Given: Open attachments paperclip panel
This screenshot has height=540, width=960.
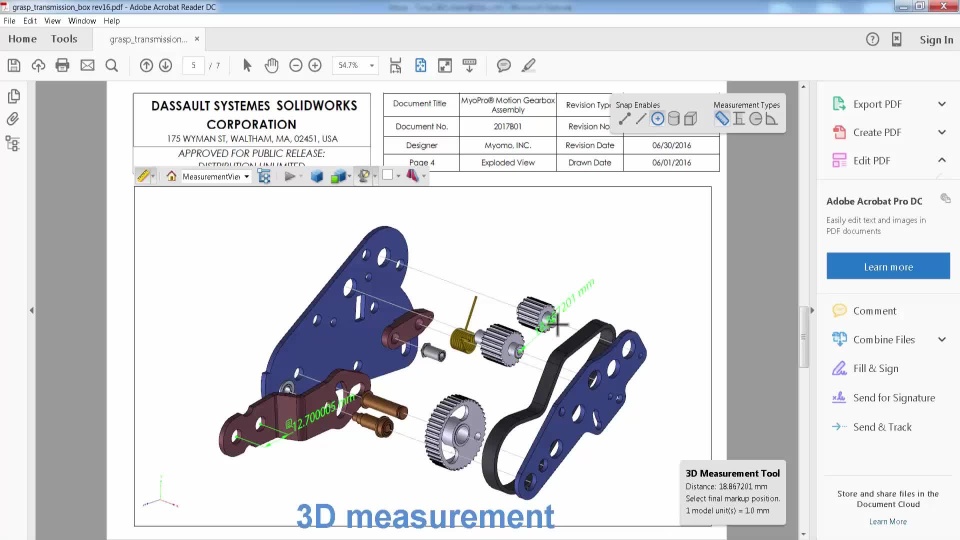Looking at the screenshot, I should (13, 119).
